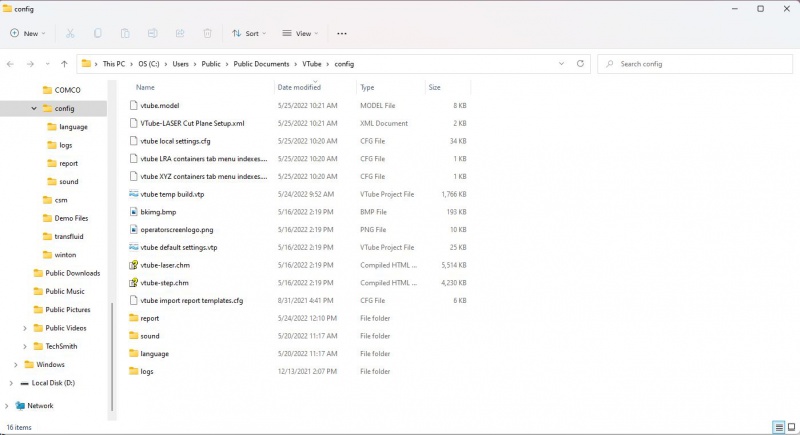The width and height of the screenshot is (800, 435).
Task: Click Public Documents in the breadcrumb
Action: pyautogui.click(x=261, y=64)
